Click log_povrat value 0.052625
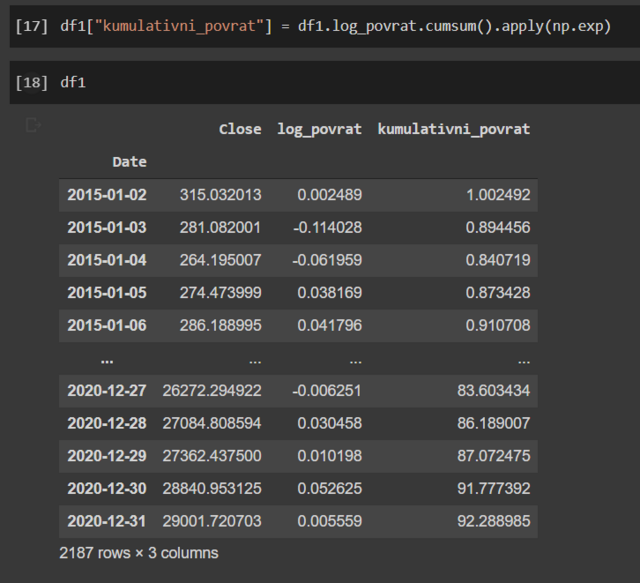Viewport: 640px width, 583px height. [330, 489]
